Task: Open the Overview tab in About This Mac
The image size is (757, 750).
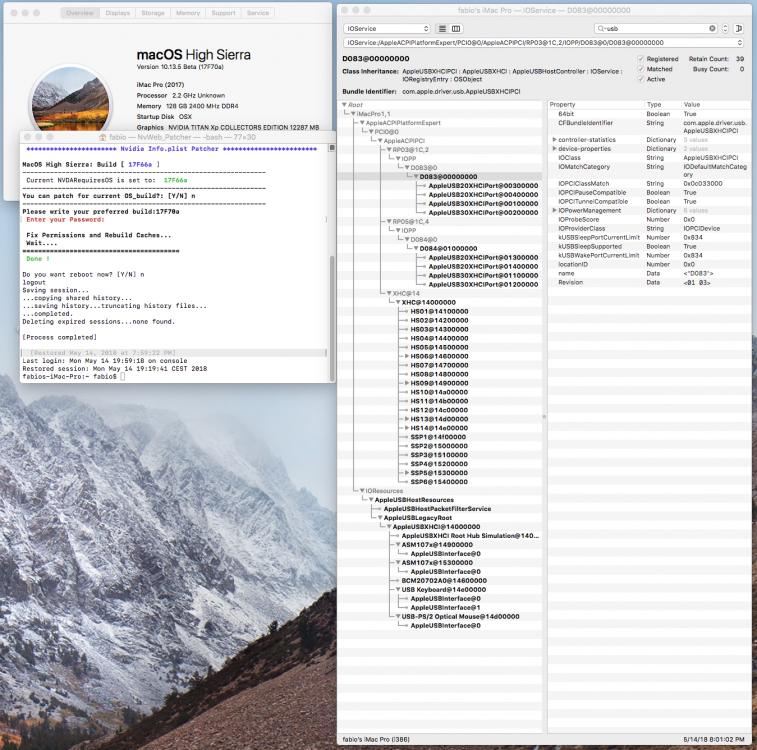Action: pos(80,13)
